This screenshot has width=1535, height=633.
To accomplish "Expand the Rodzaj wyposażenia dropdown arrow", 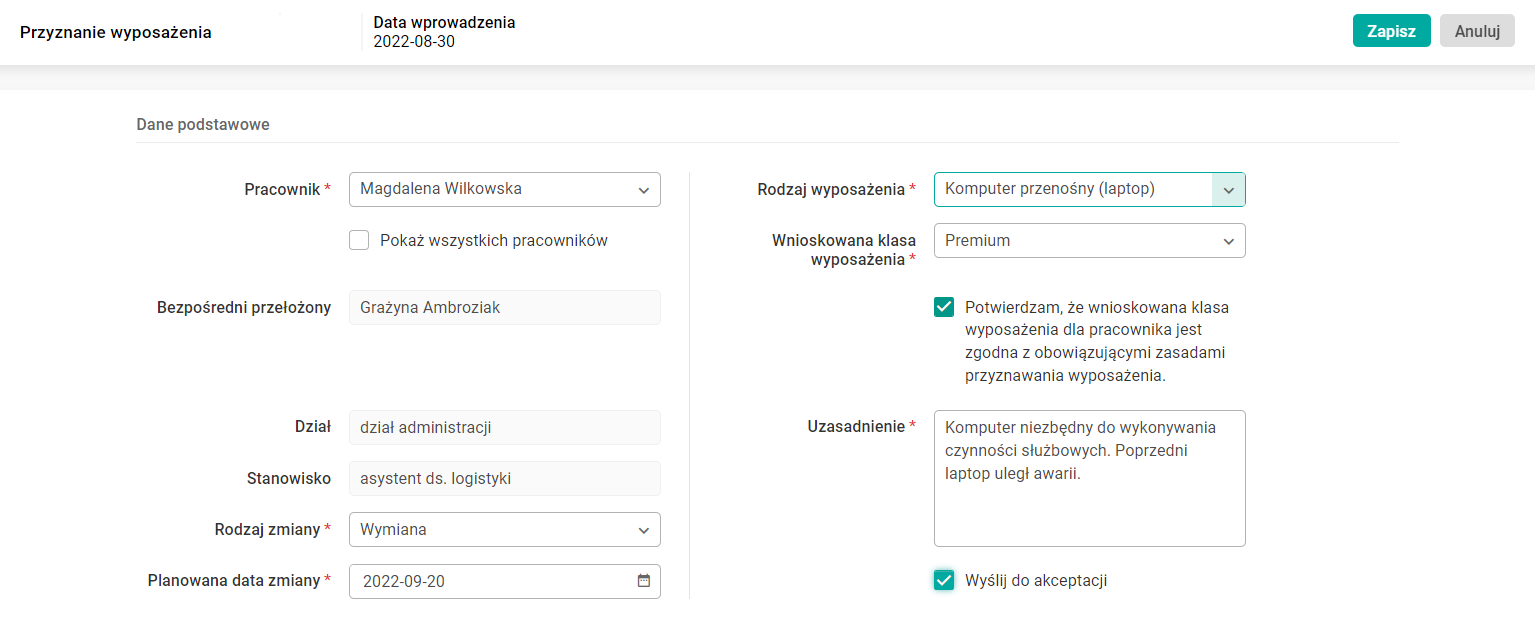I will (x=1228, y=189).
